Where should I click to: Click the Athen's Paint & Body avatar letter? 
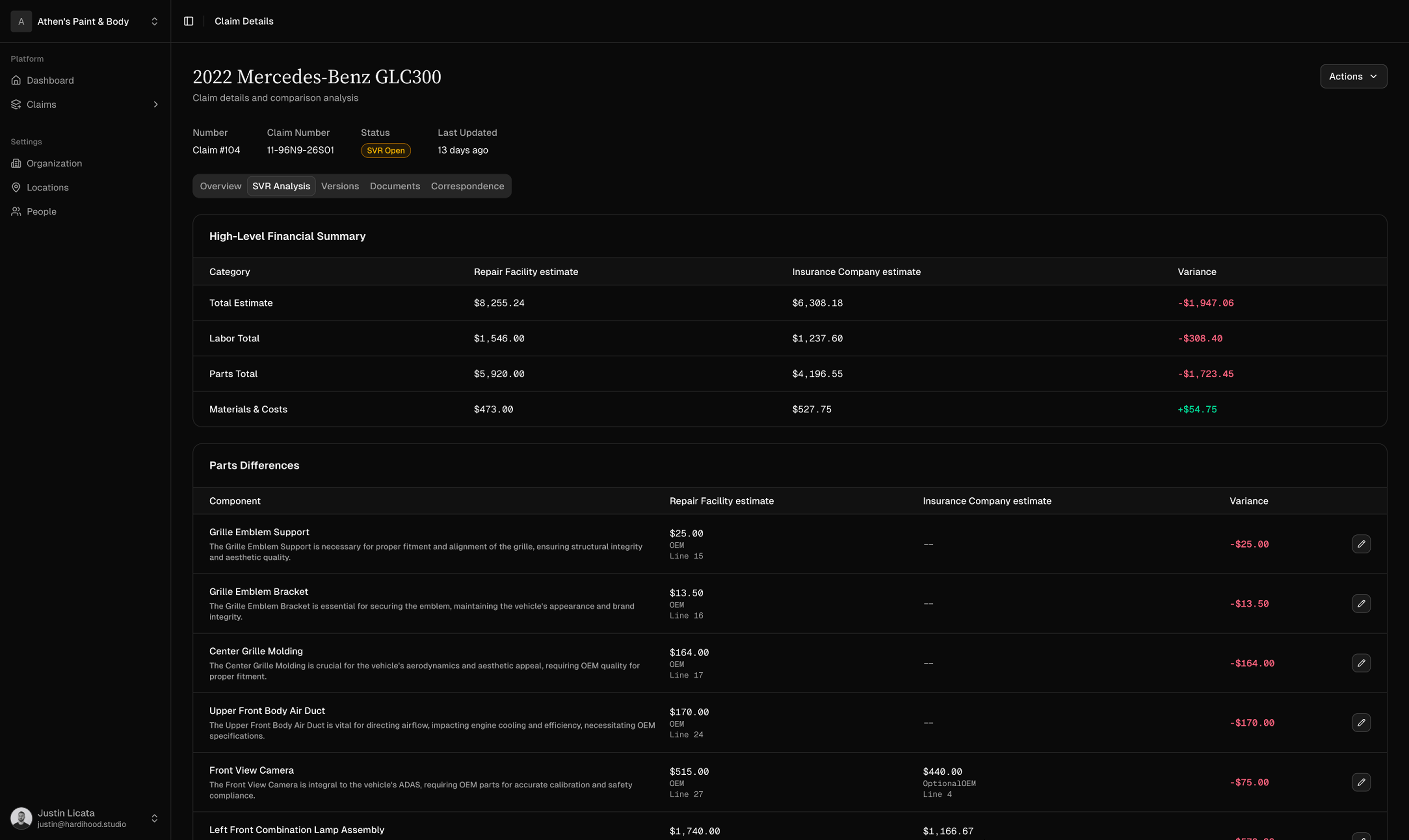point(21,21)
